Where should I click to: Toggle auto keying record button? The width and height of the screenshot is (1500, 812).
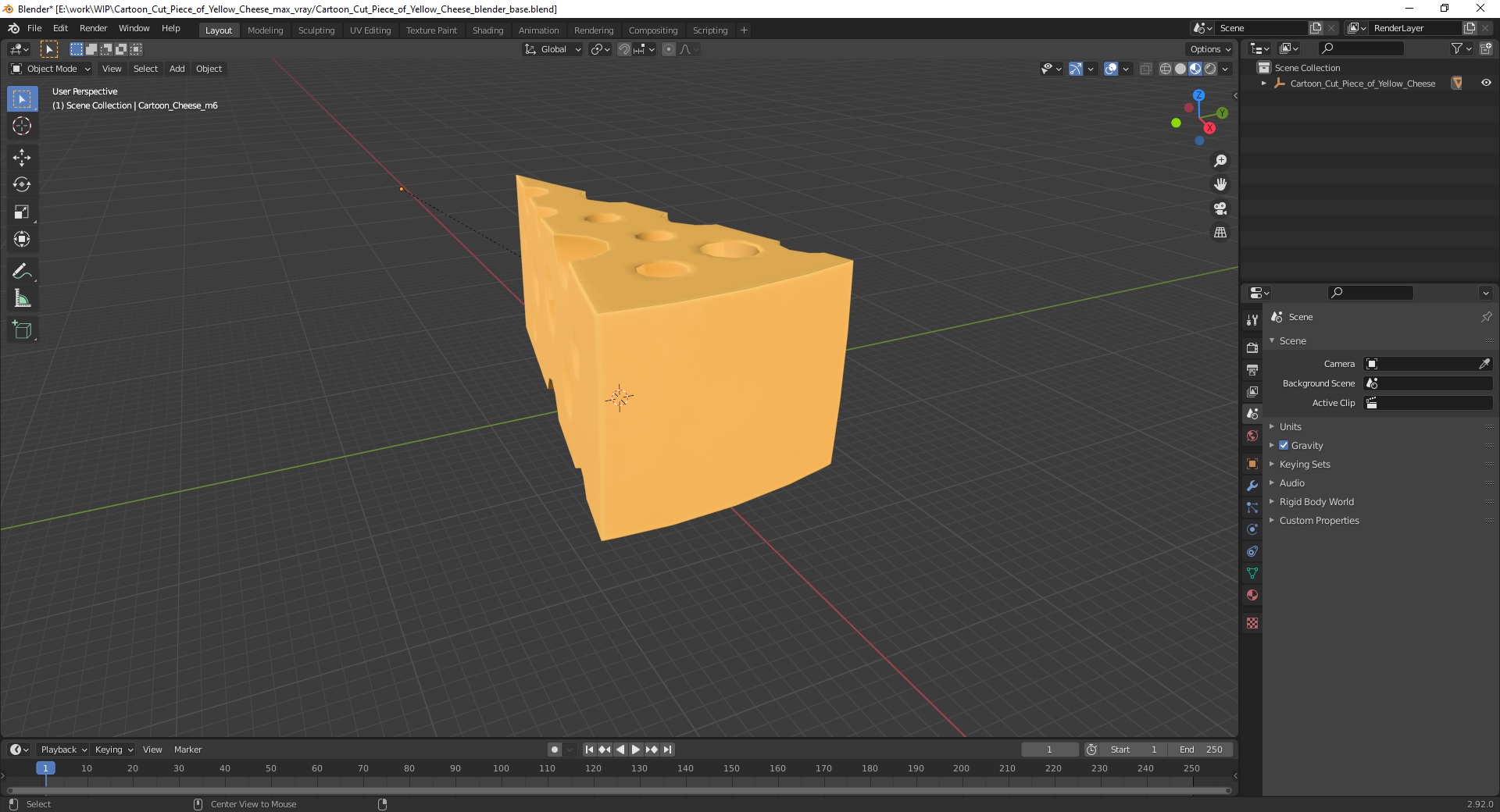[555, 750]
